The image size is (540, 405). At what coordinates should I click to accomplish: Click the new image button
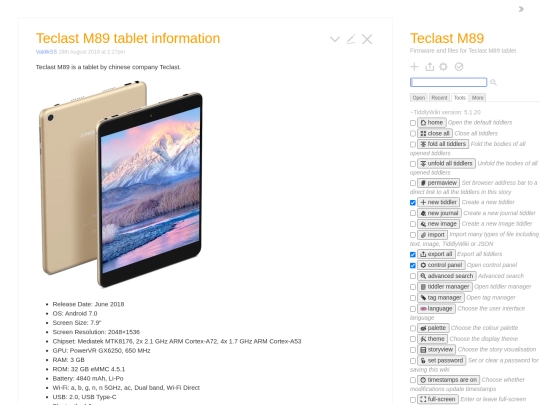[x=438, y=224]
